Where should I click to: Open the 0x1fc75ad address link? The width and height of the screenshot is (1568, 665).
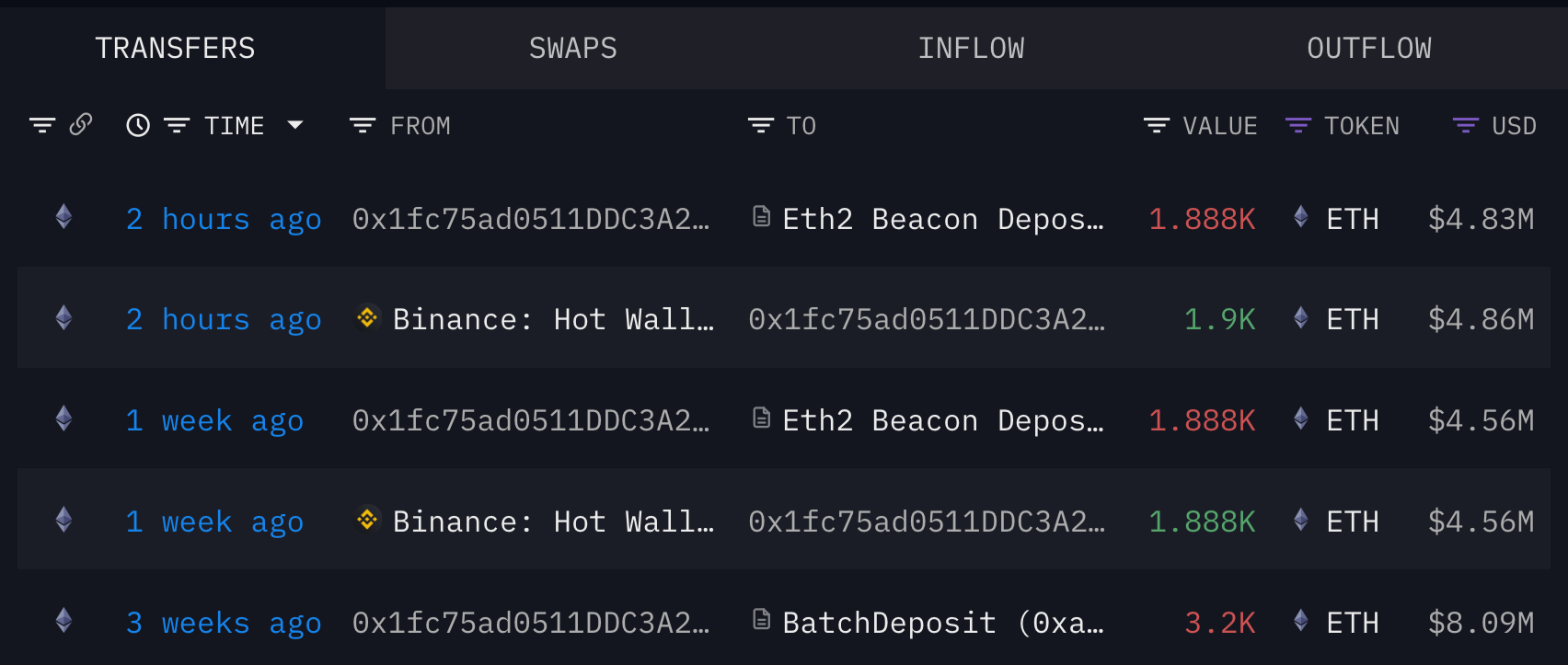532,218
